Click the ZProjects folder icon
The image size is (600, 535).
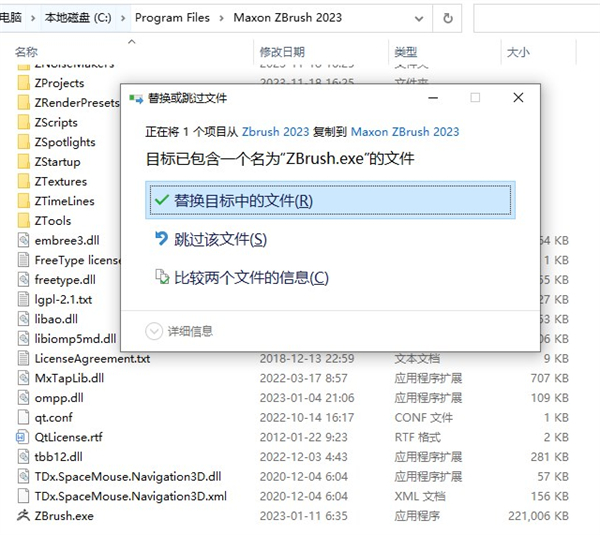click(23, 83)
